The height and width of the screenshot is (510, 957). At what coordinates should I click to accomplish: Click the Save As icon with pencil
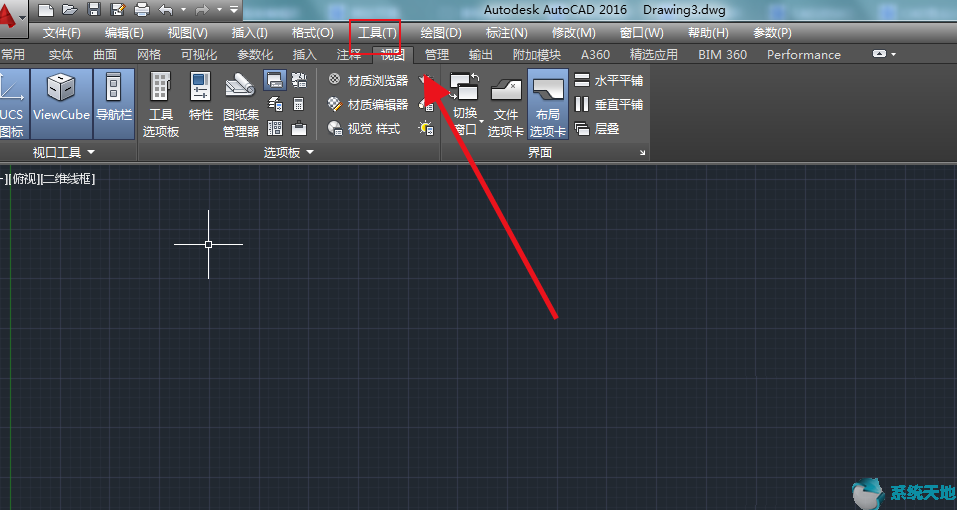[x=118, y=10]
